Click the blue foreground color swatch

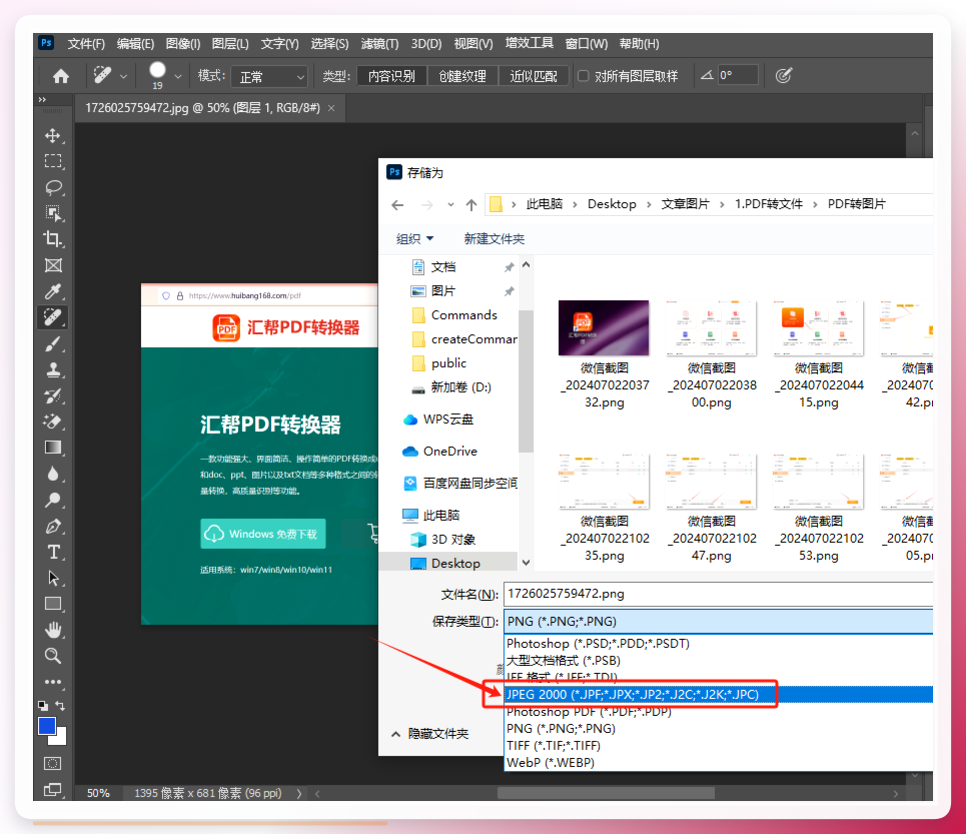point(46,726)
